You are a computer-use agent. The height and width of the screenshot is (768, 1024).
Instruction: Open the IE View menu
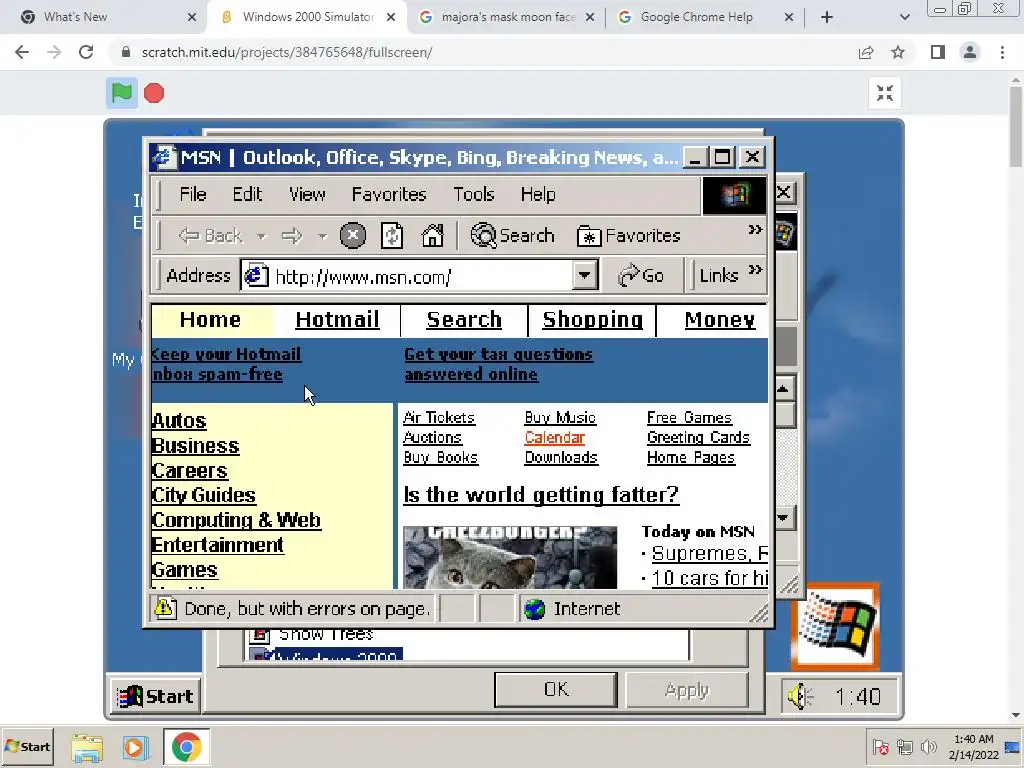click(x=307, y=195)
